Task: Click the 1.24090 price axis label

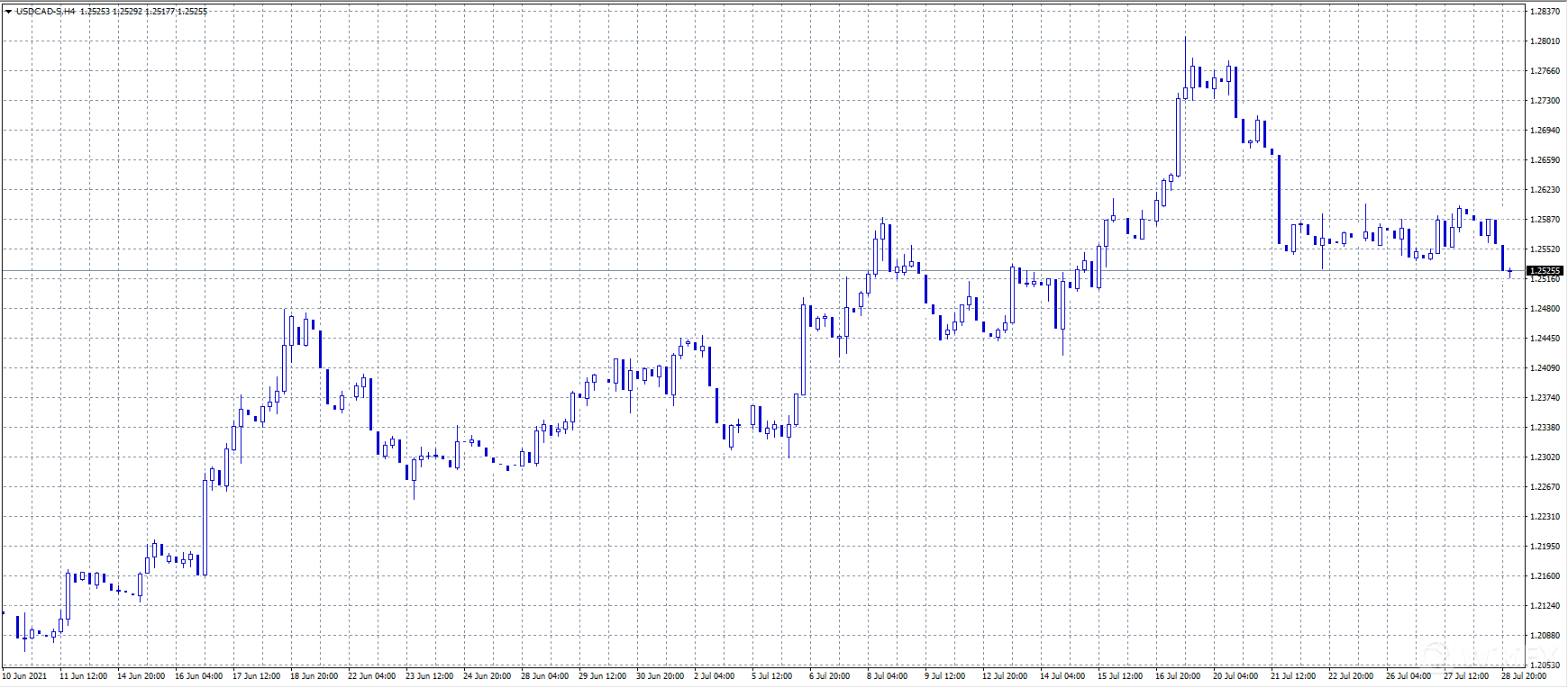Action: click(1545, 368)
